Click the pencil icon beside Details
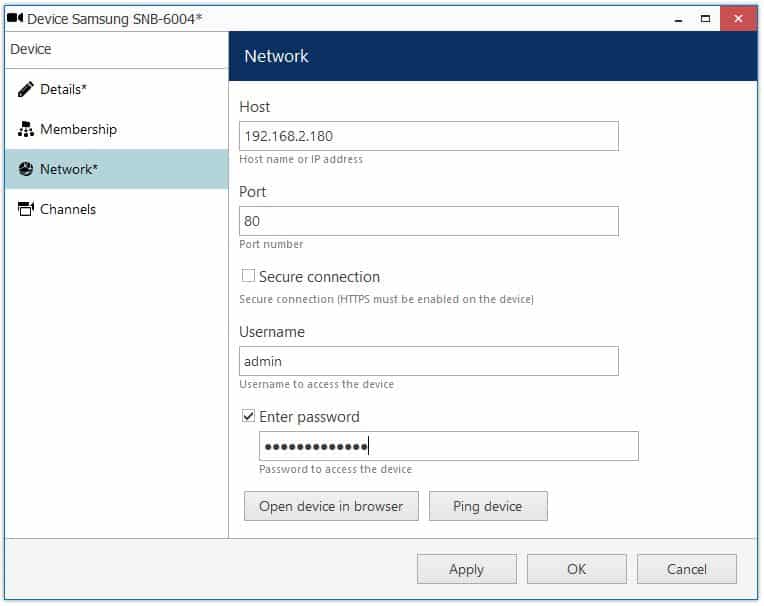Image resolution: width=764 pixels, height=606 pixels. coord(26,89)
